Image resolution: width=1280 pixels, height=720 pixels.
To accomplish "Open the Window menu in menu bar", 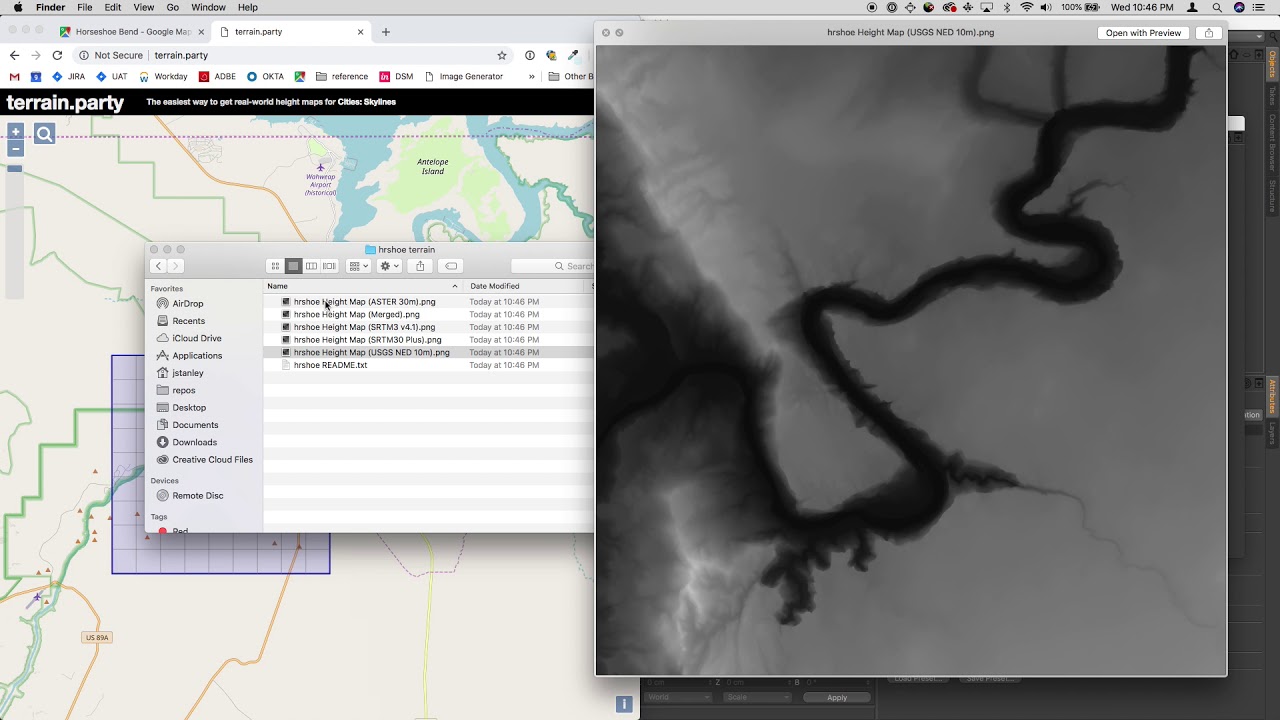I will (x=208, y=7).
